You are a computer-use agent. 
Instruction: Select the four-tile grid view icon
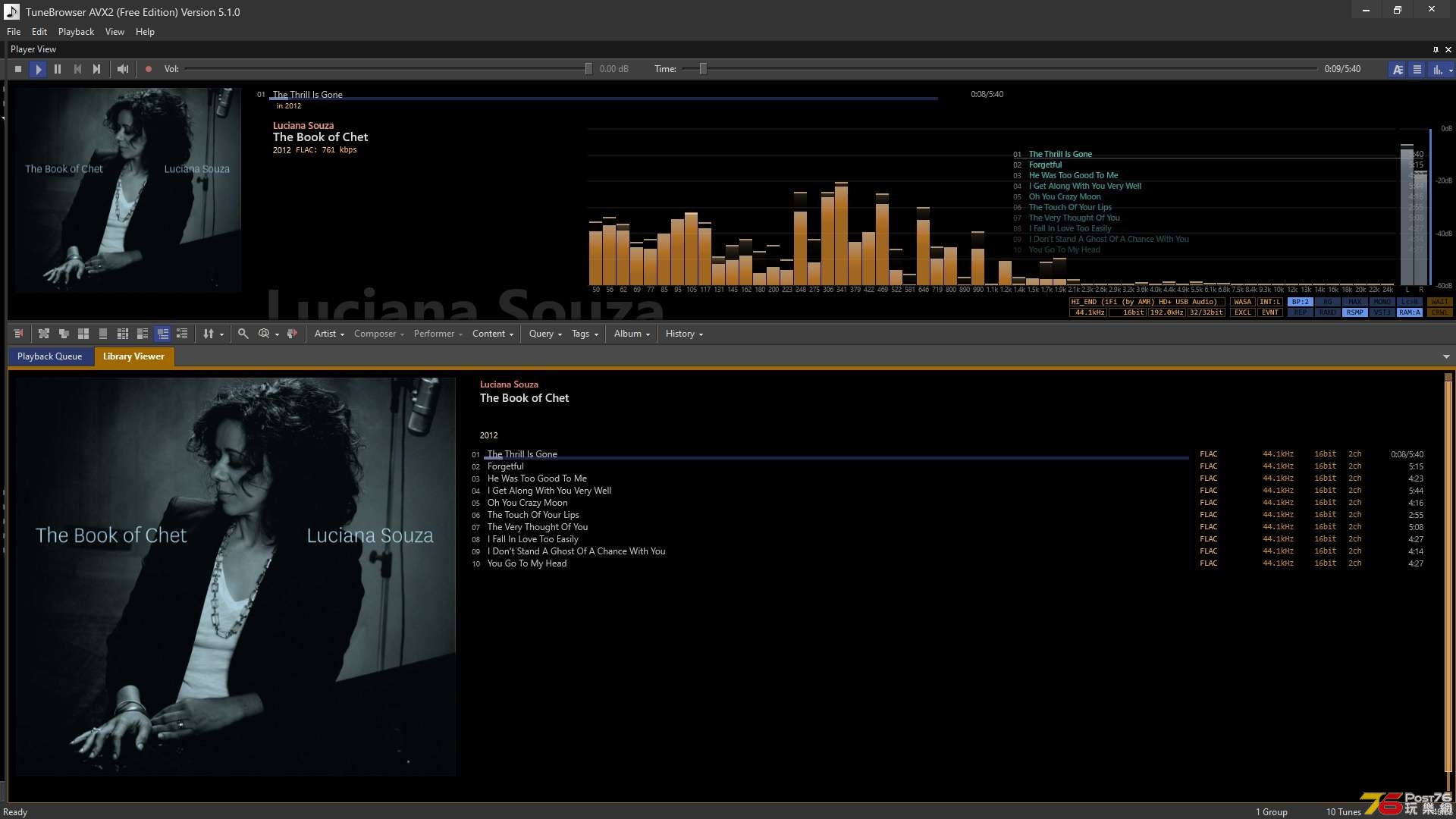pos(83,334)
